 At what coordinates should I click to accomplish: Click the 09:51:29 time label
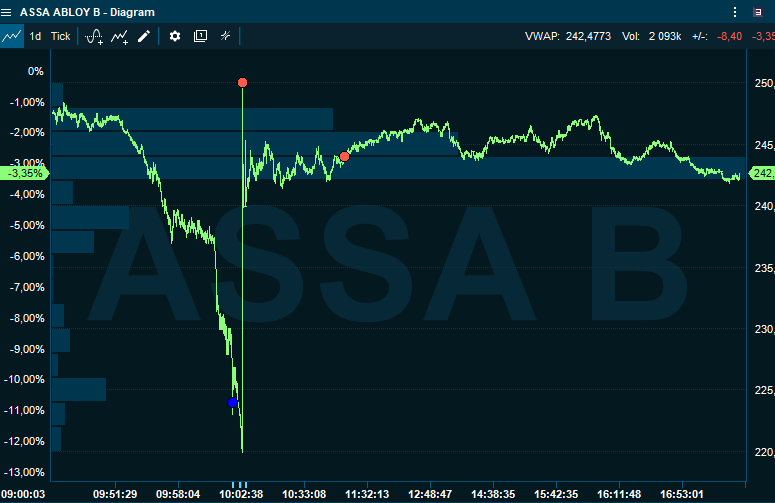[x=115, y=494]
